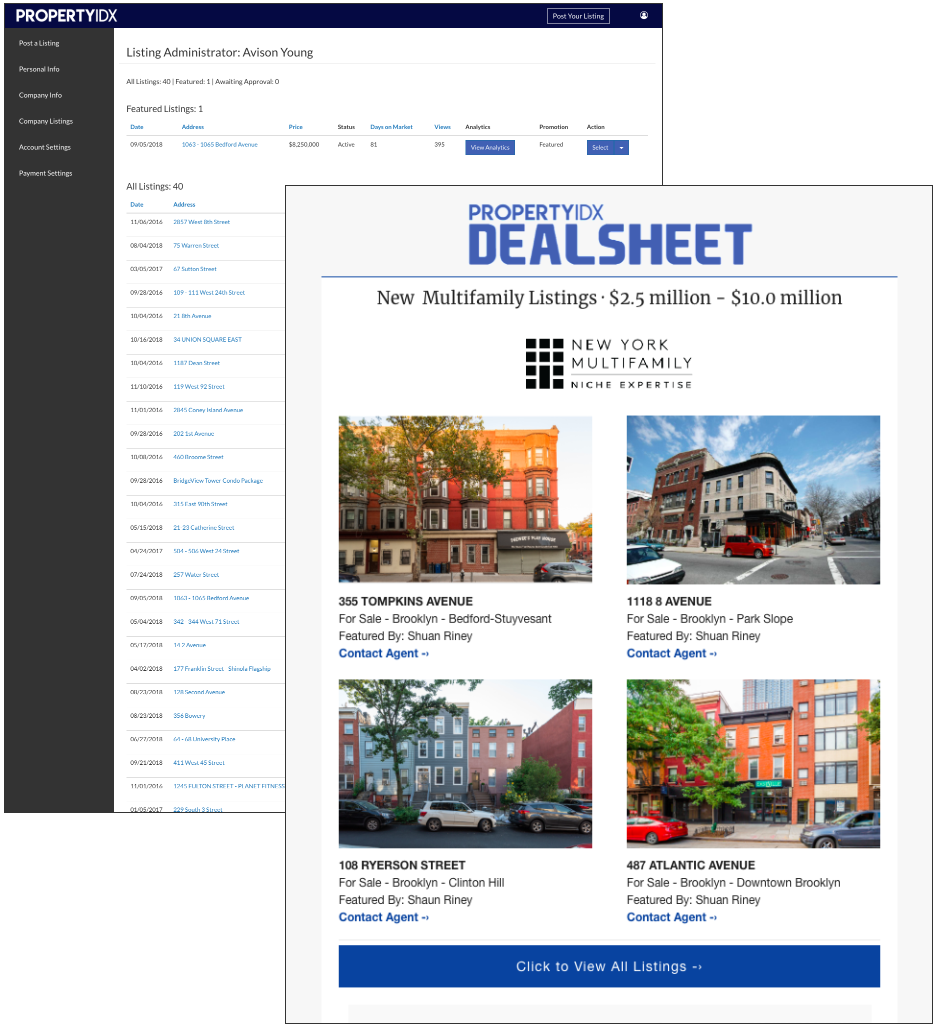This screenshot has height=1024, width=933.
Task: Open the Select action dropdown for featured listing
Action: (607, 148)
